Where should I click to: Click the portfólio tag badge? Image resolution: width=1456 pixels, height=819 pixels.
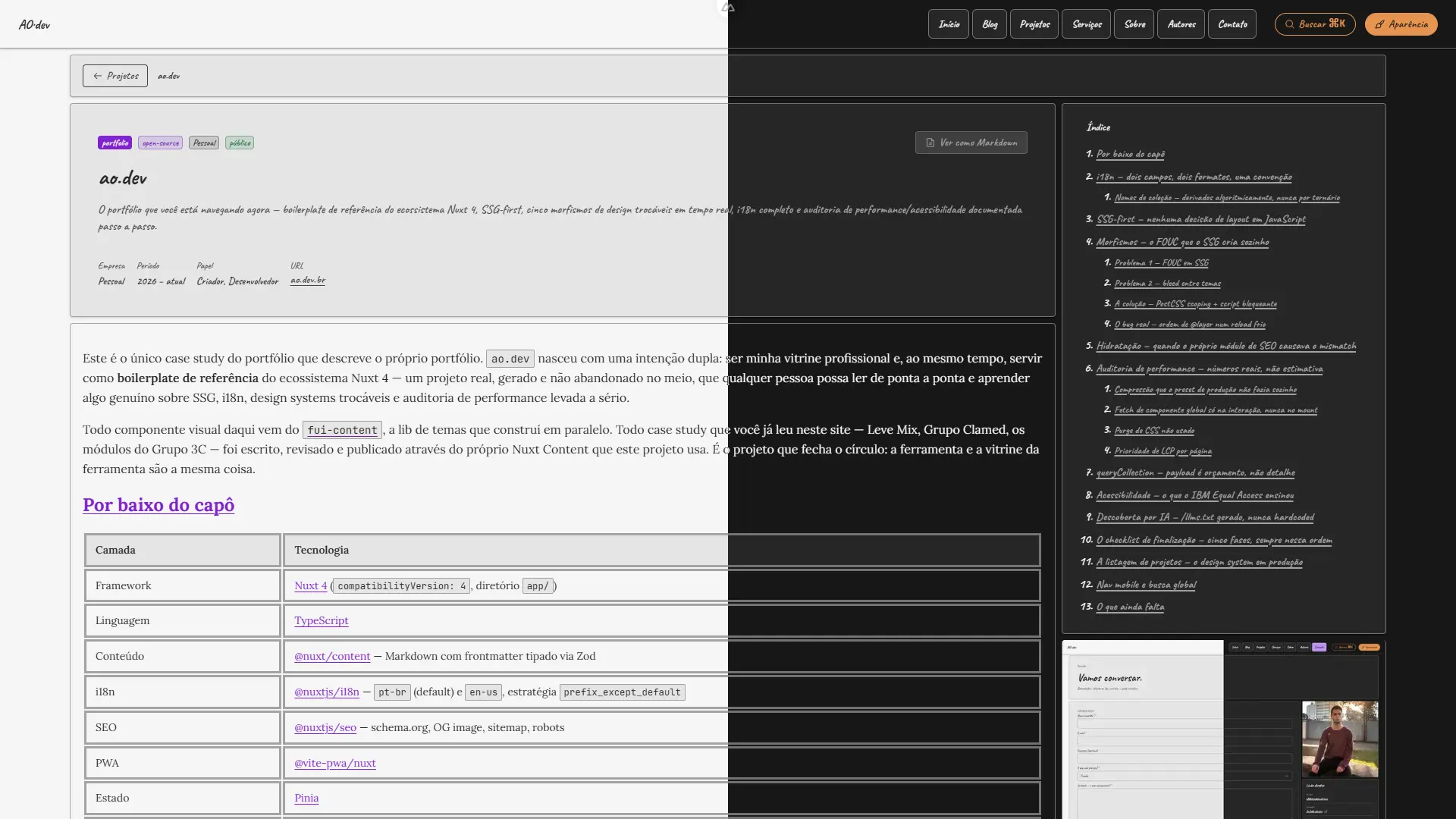(115, 143)
